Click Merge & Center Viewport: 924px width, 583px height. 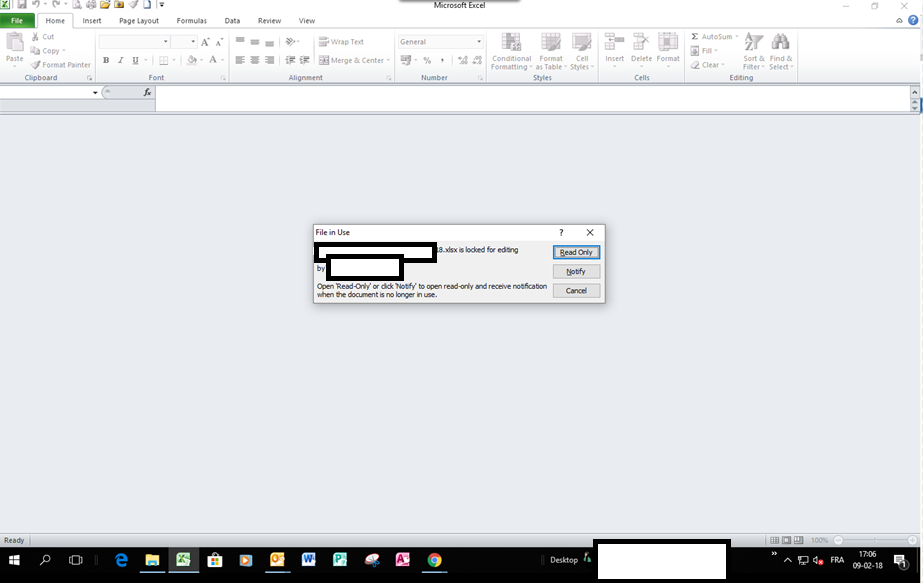(351, 60)
